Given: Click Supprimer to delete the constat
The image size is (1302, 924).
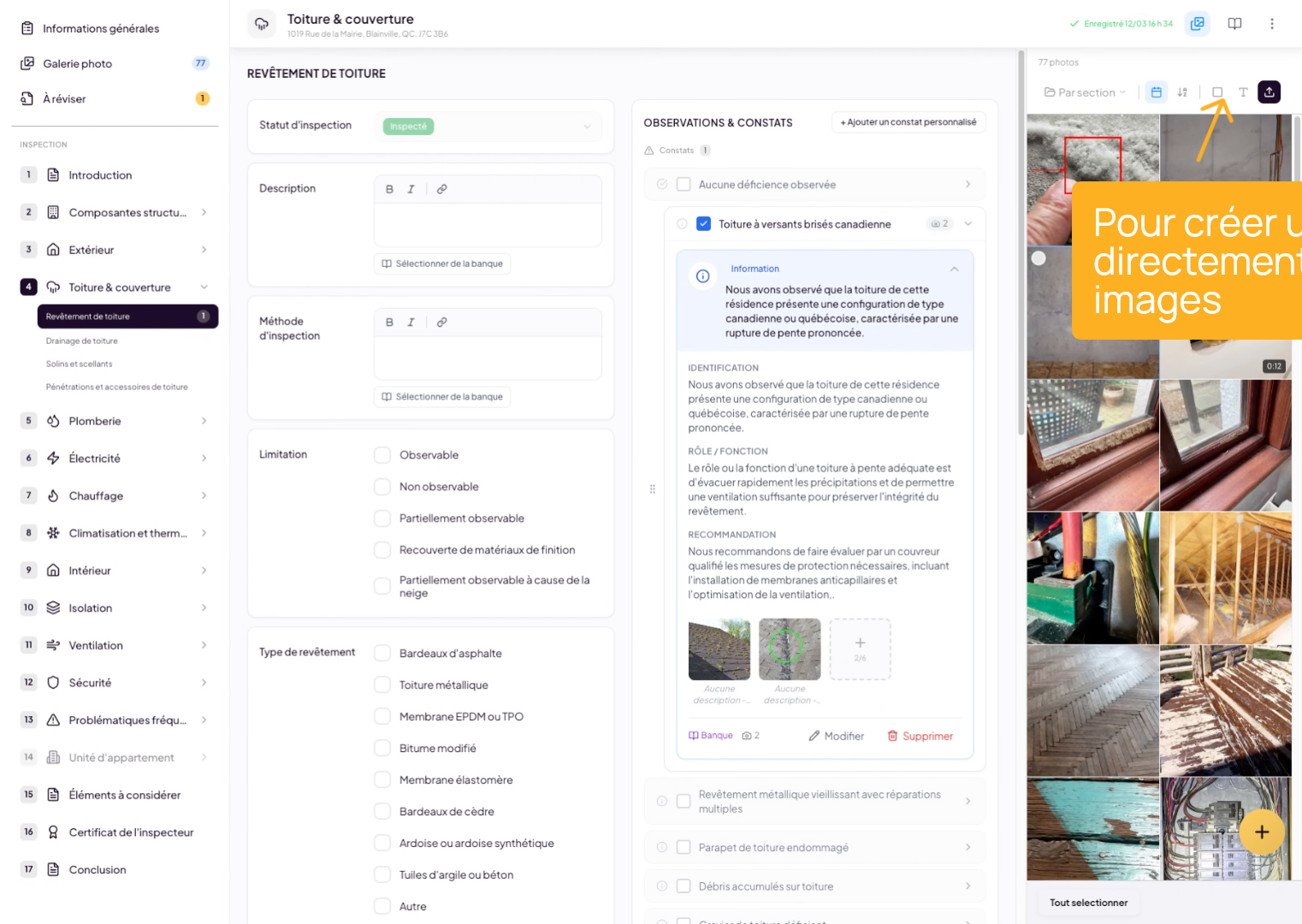Looking at the screenshot, I should tap(920, 736).
